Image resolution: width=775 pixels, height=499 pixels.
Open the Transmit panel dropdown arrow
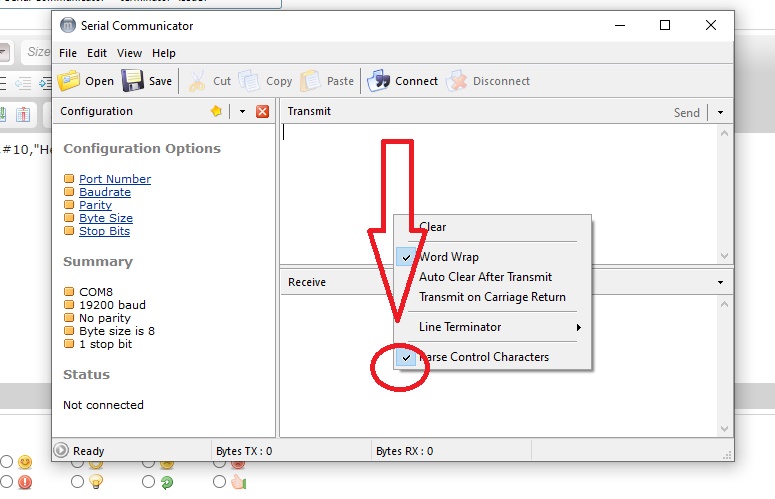coord(720,113)
